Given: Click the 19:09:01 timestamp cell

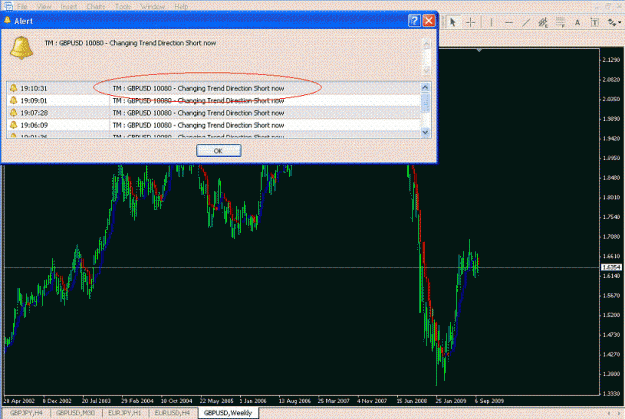Looking at the screenshot, I should (34, 101).
